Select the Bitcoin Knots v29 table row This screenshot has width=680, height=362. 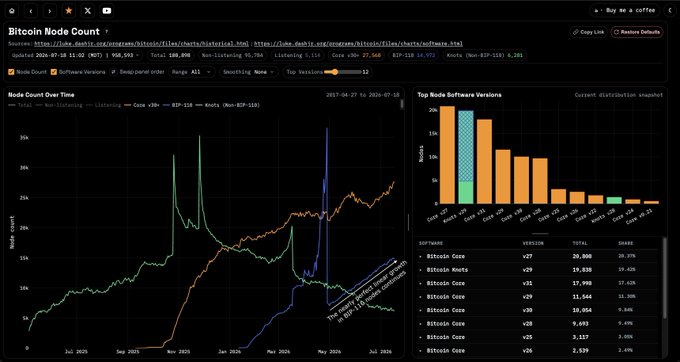(x=538, y=270)
